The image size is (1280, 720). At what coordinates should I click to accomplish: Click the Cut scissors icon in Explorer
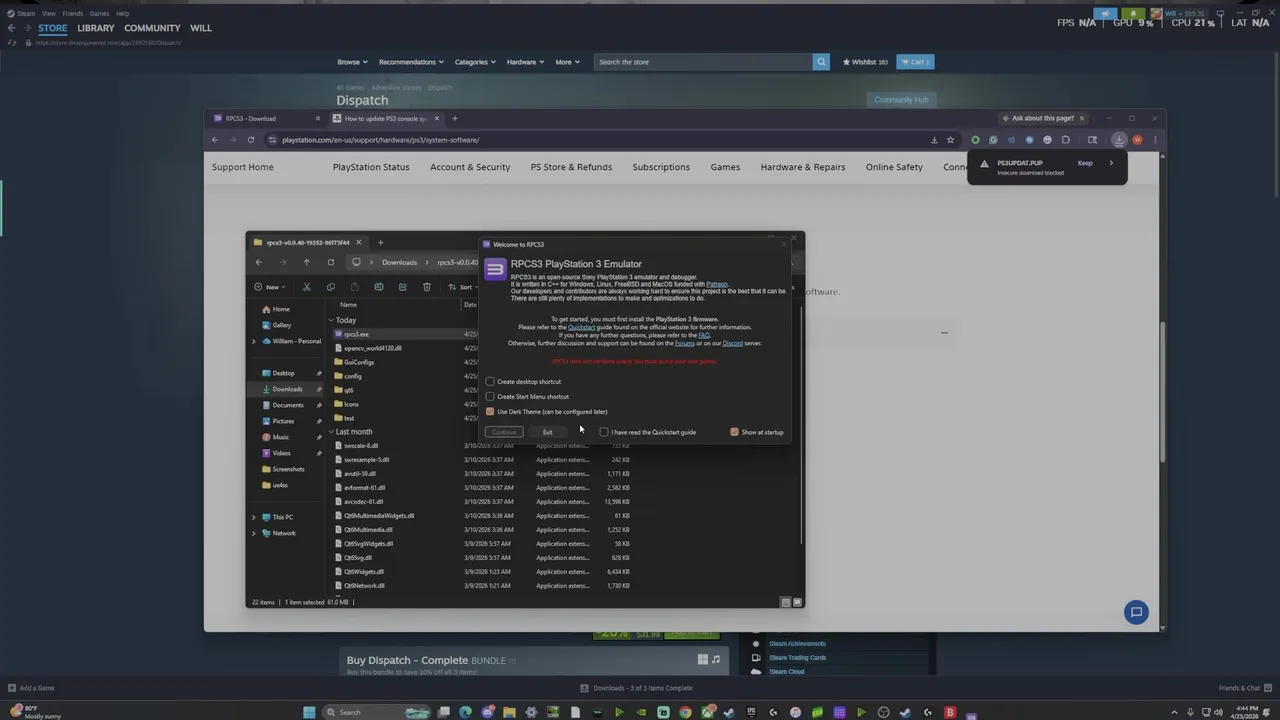[x=307, y=287]
